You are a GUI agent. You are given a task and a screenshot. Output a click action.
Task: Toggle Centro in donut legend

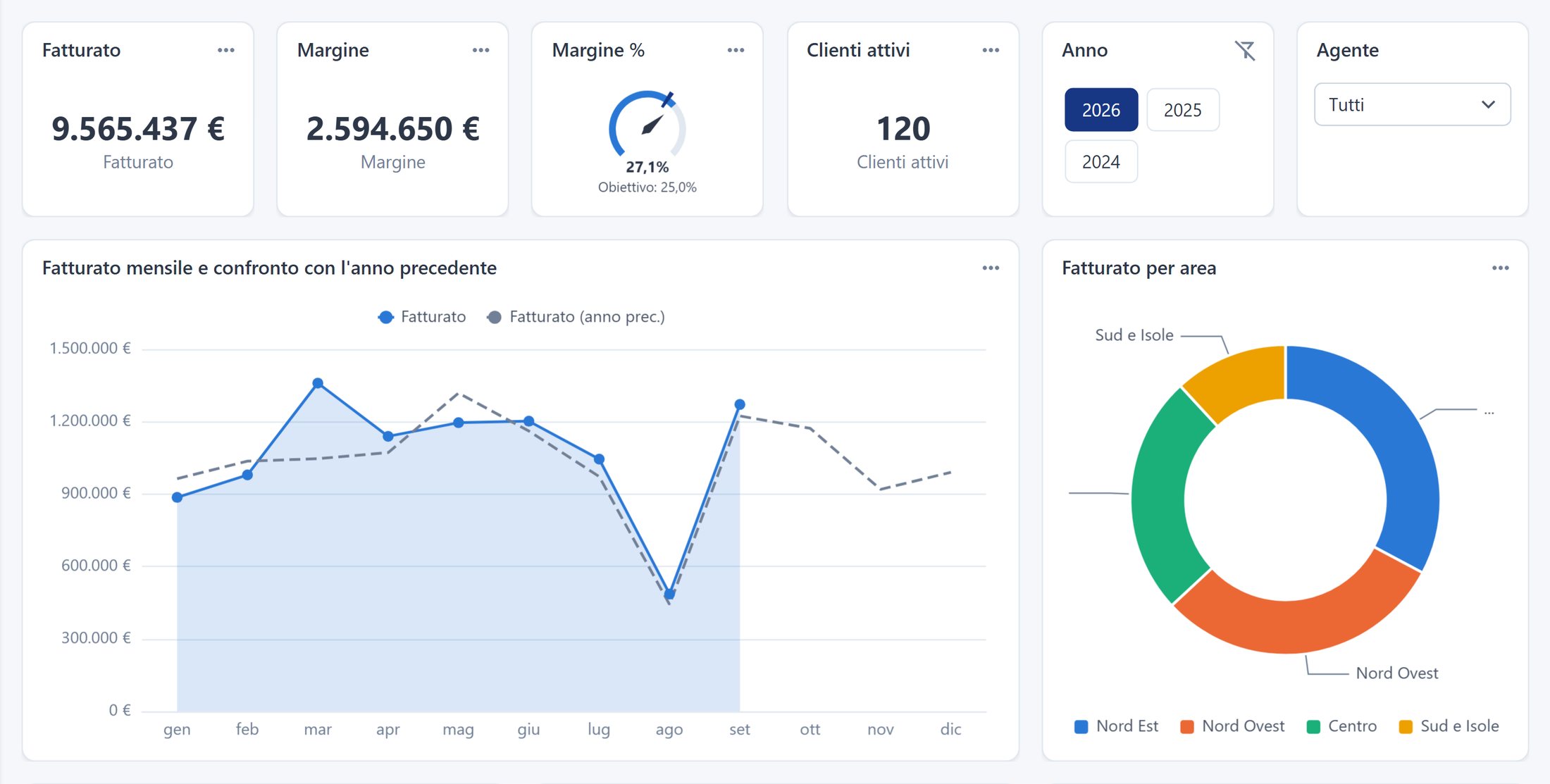(1341, 726)
